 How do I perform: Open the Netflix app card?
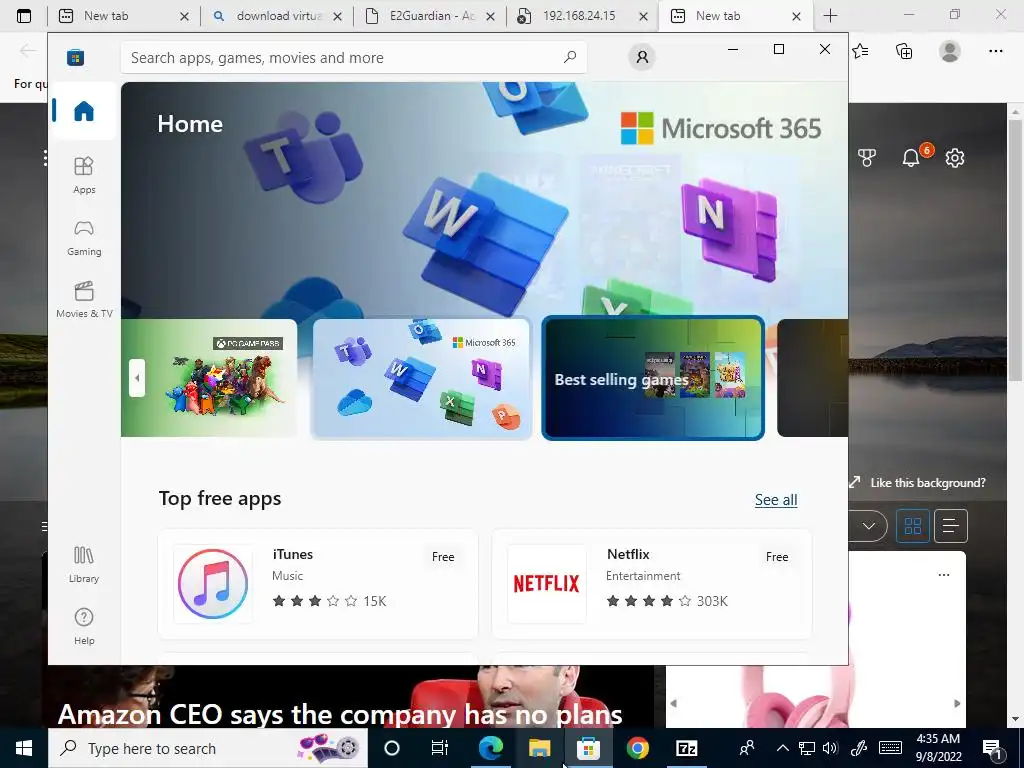point(652,584)
